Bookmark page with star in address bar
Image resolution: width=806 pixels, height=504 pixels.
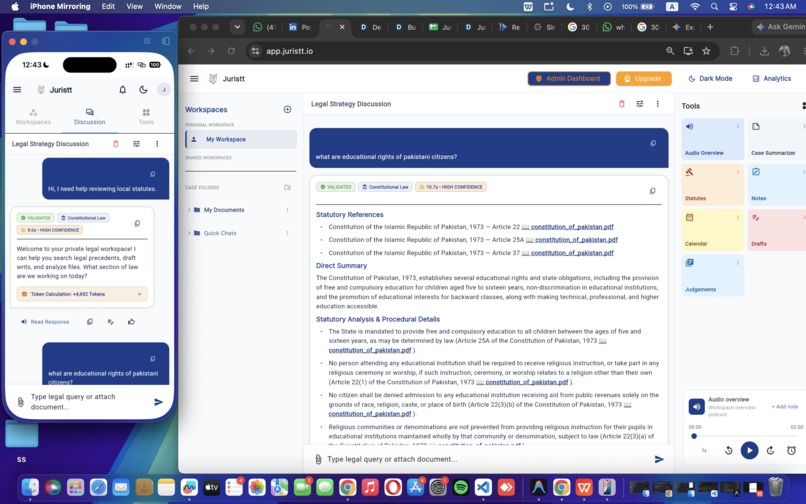tap(706, 51)
